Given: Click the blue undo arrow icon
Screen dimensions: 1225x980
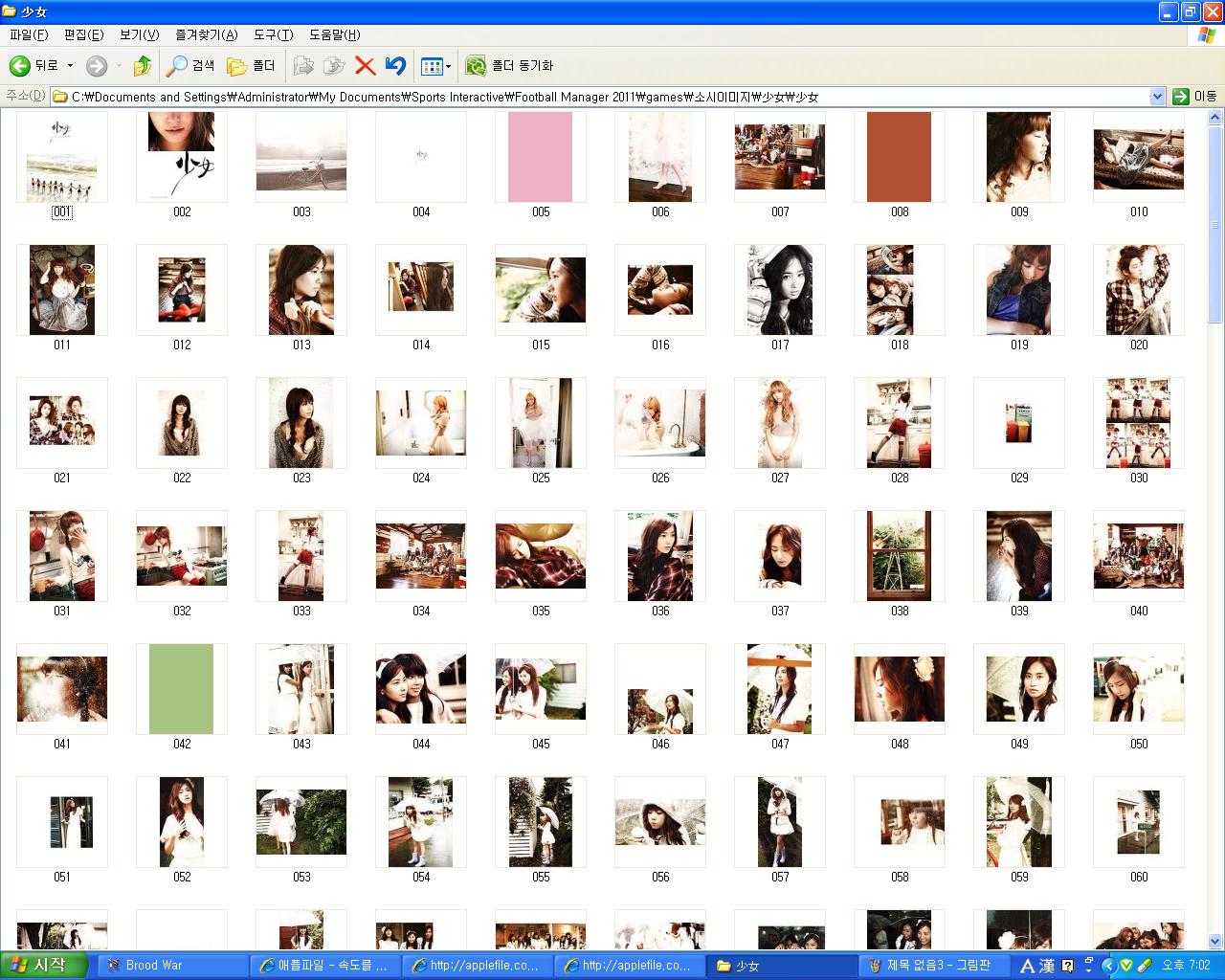Looking at the screenshot, I should [x=395, y=66].
